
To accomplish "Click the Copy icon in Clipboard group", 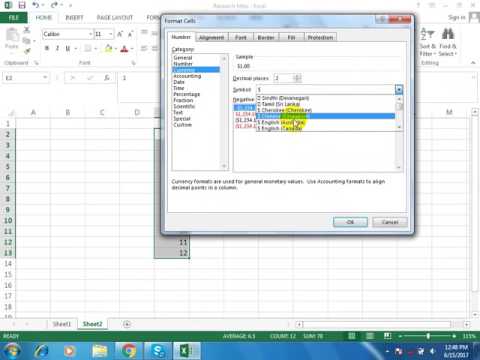I will (27, 41).
